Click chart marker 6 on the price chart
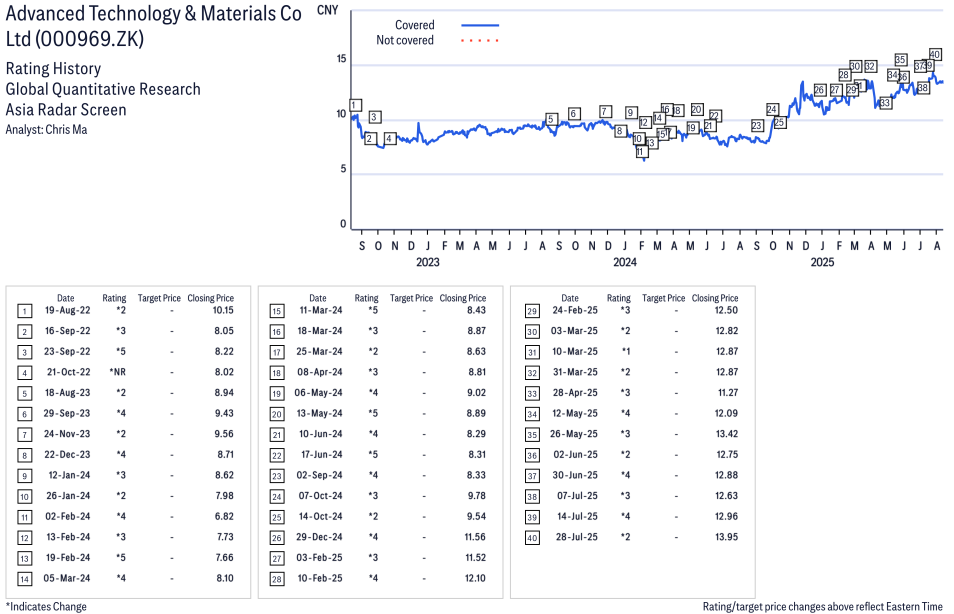This screenshot has width=954, height=614. click(574, 114)
